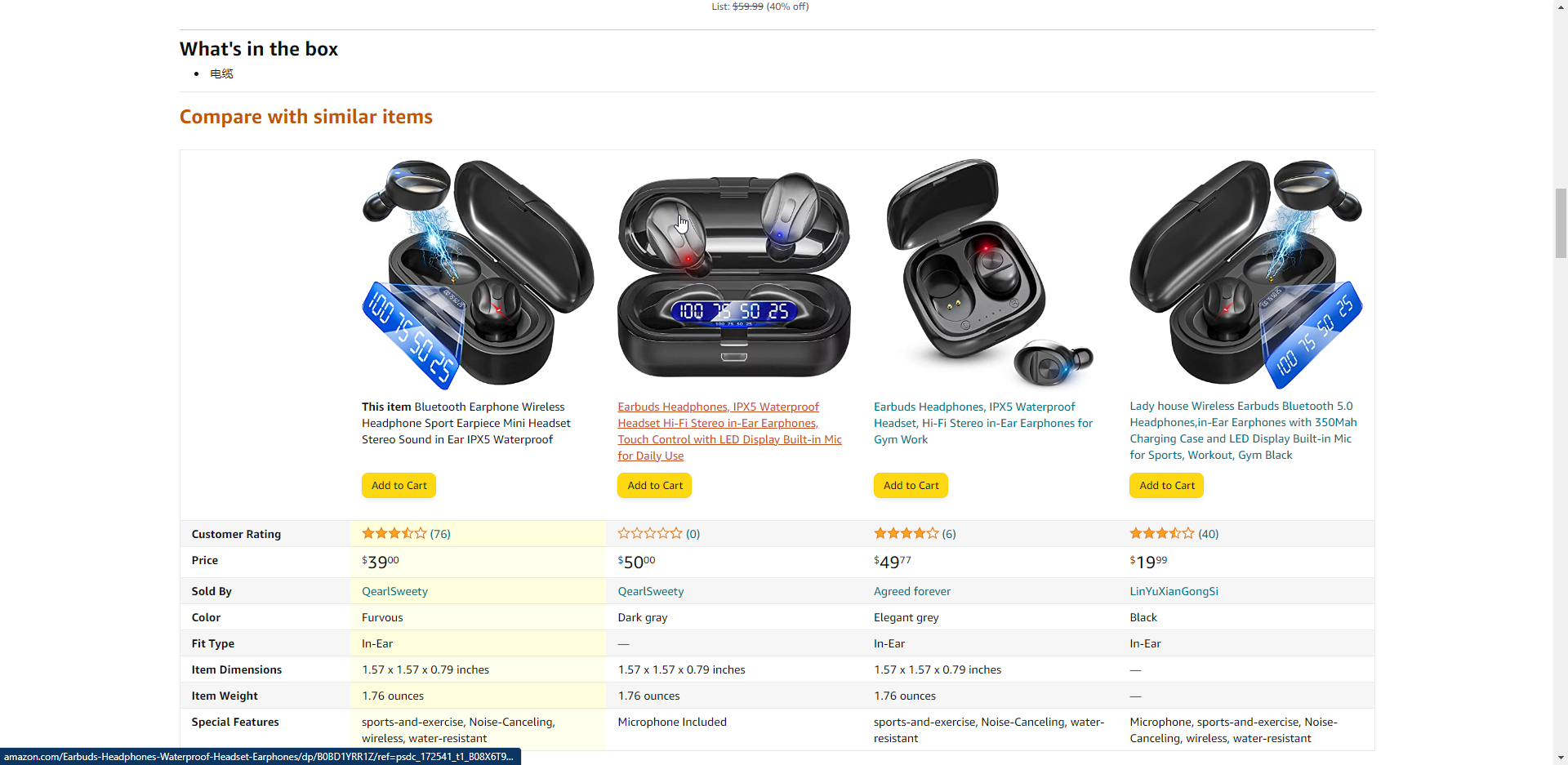
Task: Open the Elegant grey earbuds product image
Action: (x=990, y=274)
